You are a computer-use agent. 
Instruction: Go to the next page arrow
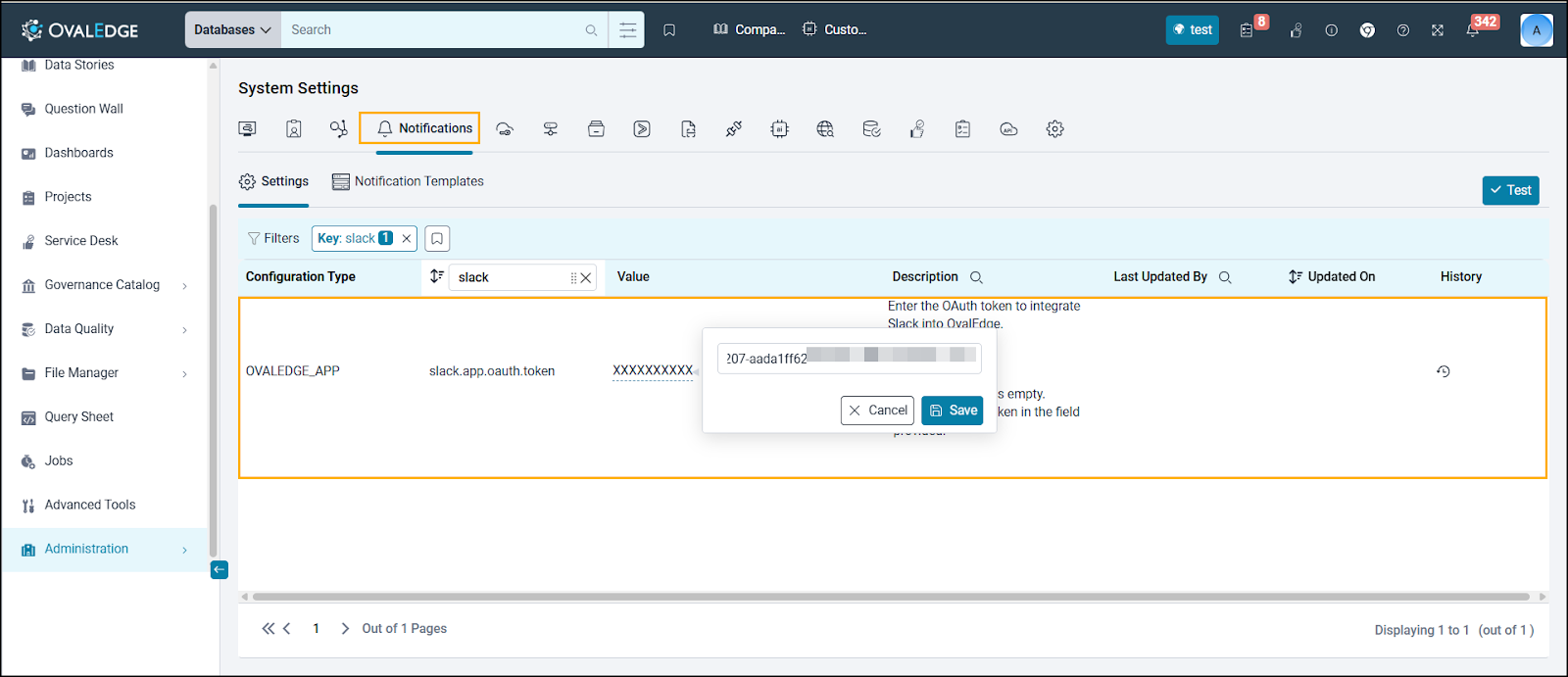pyautogui.click(x=345, y=629)
